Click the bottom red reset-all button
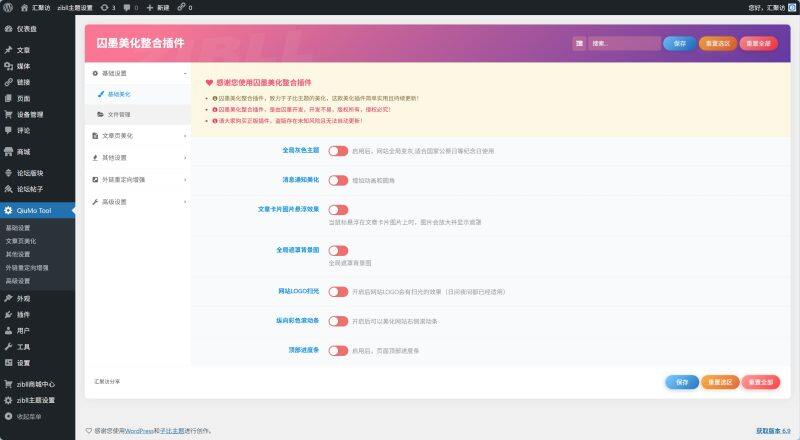Screen dimensions: 800x440 click(761, 382)
